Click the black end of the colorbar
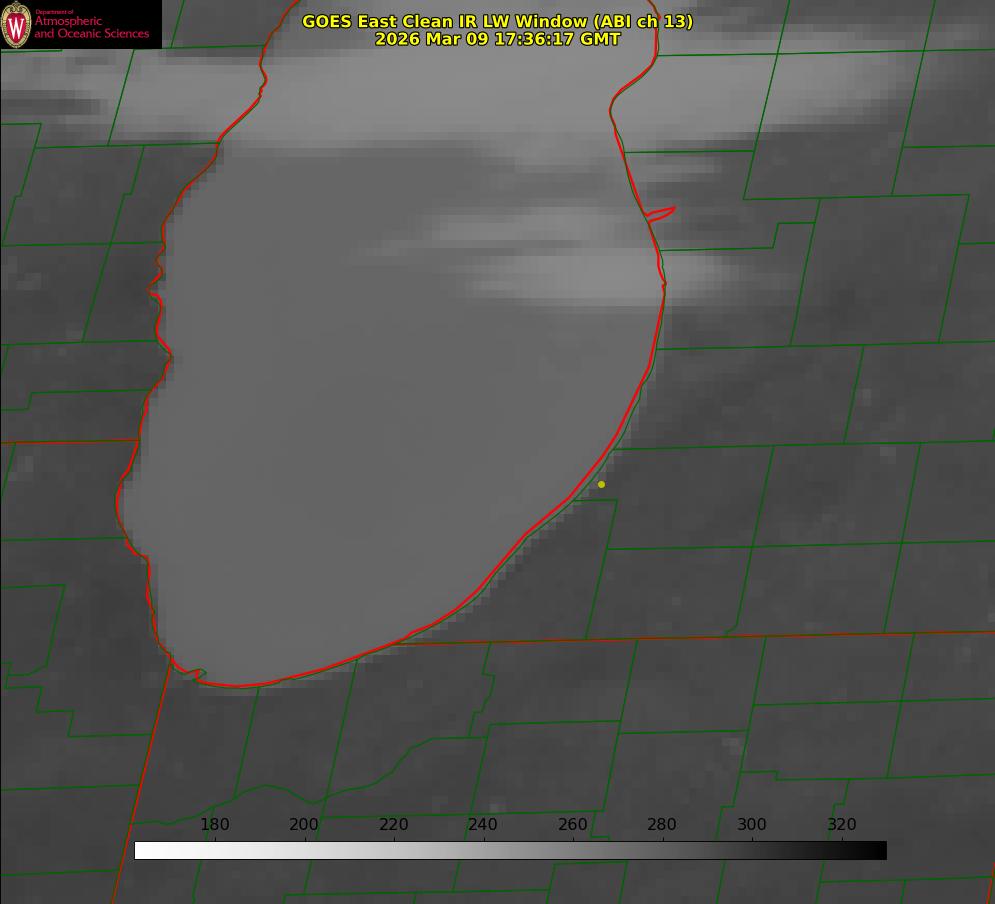The image size is (995, 904). (880, 850)
